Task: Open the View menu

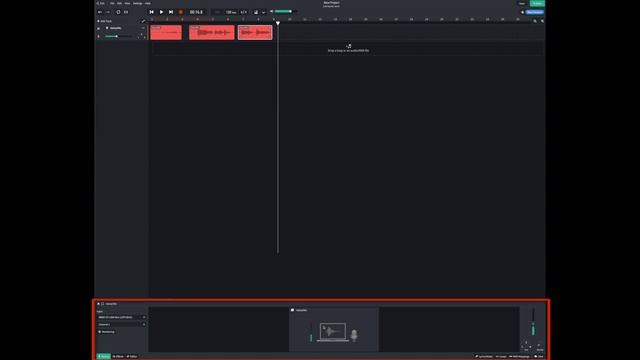Action: point(127,3)
